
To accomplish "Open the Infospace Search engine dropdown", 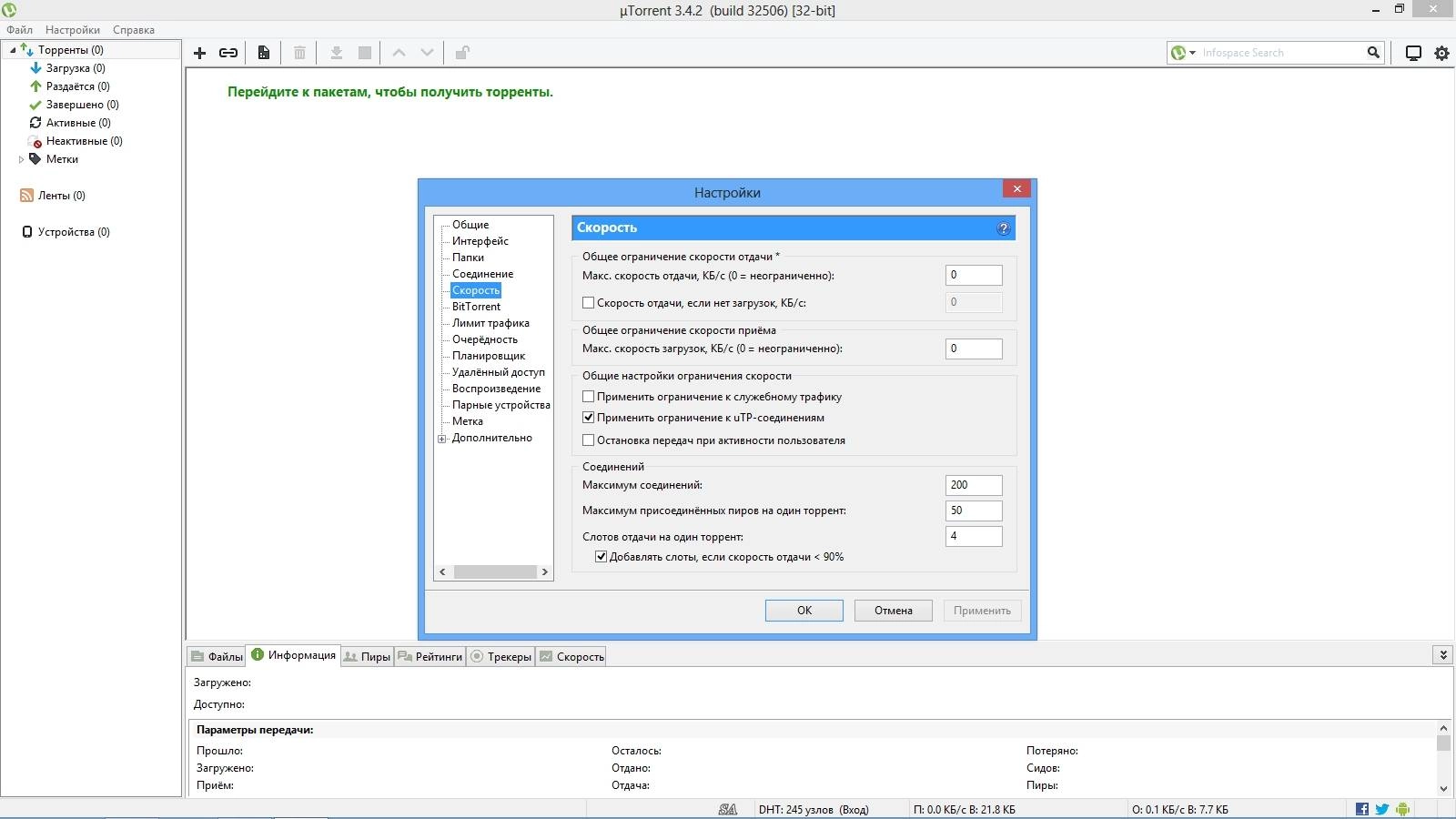I will pos(1190,52).
